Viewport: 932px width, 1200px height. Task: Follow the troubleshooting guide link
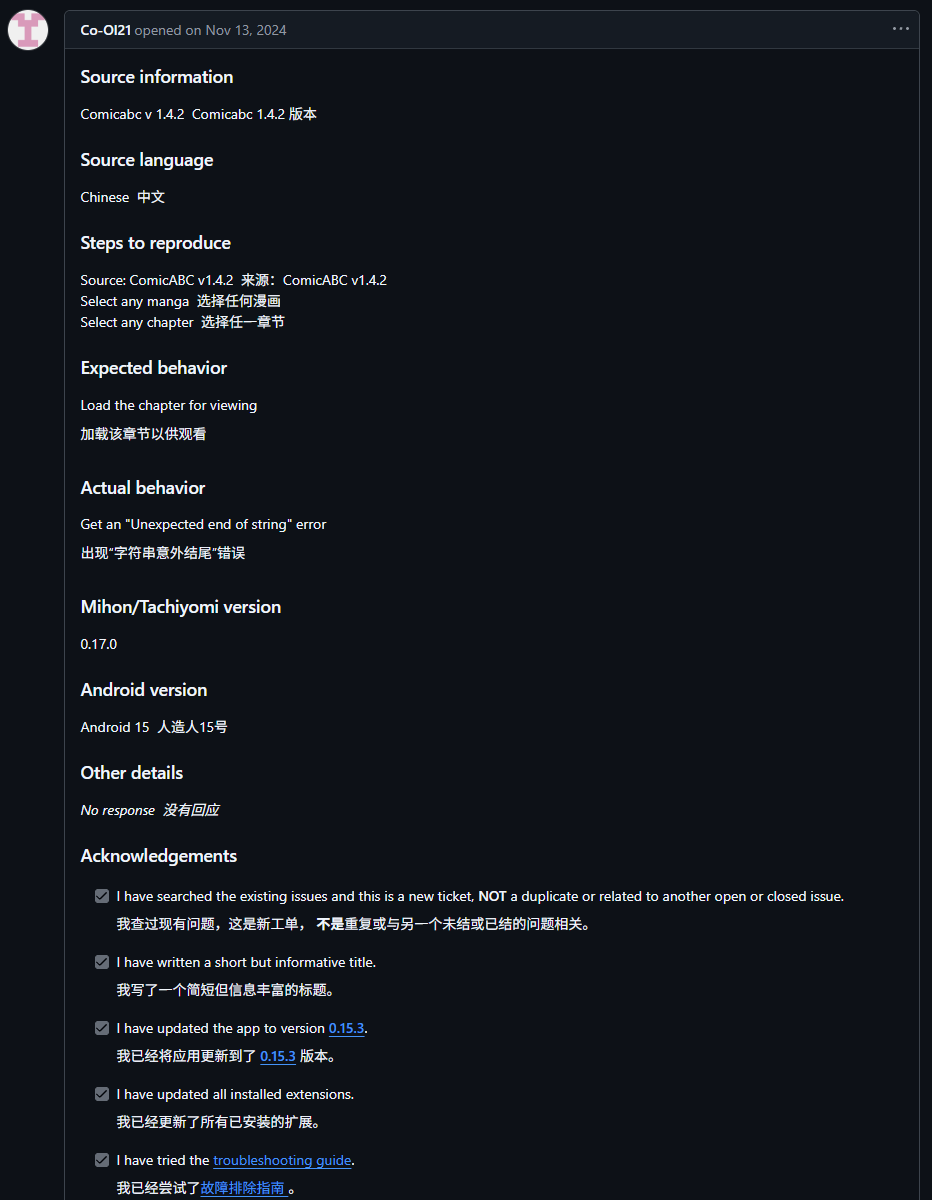point(282,1160)
